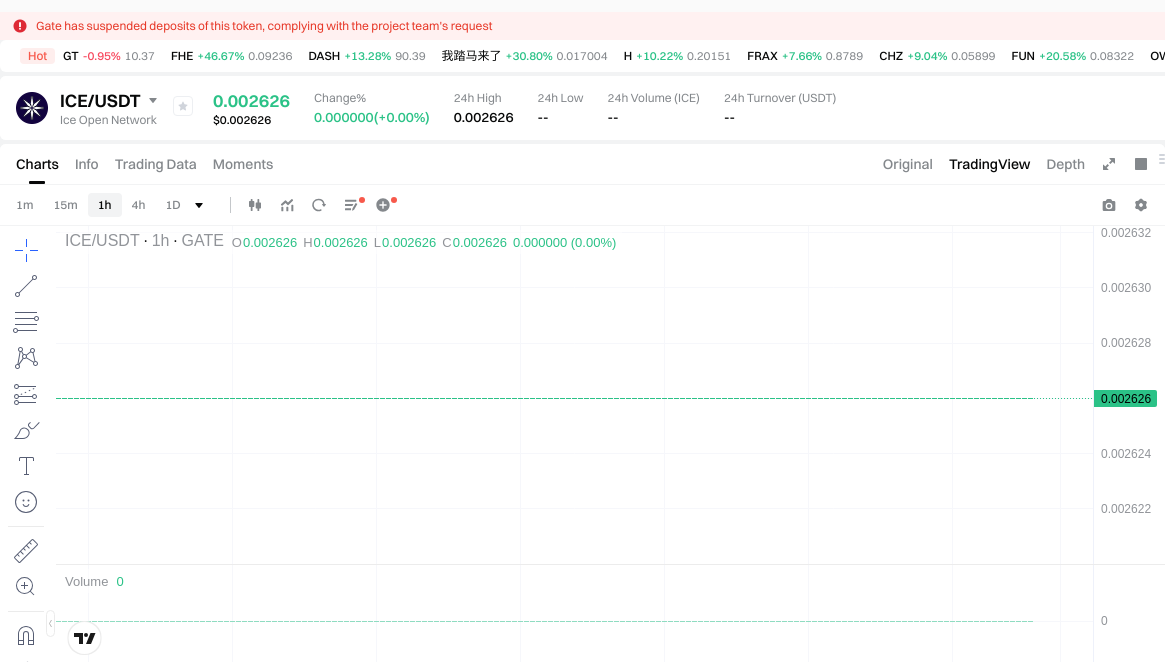The width and height of the screenshot is (1165, 662).
Task: Switch to the Trading Data tab
Action: (156, 163)
